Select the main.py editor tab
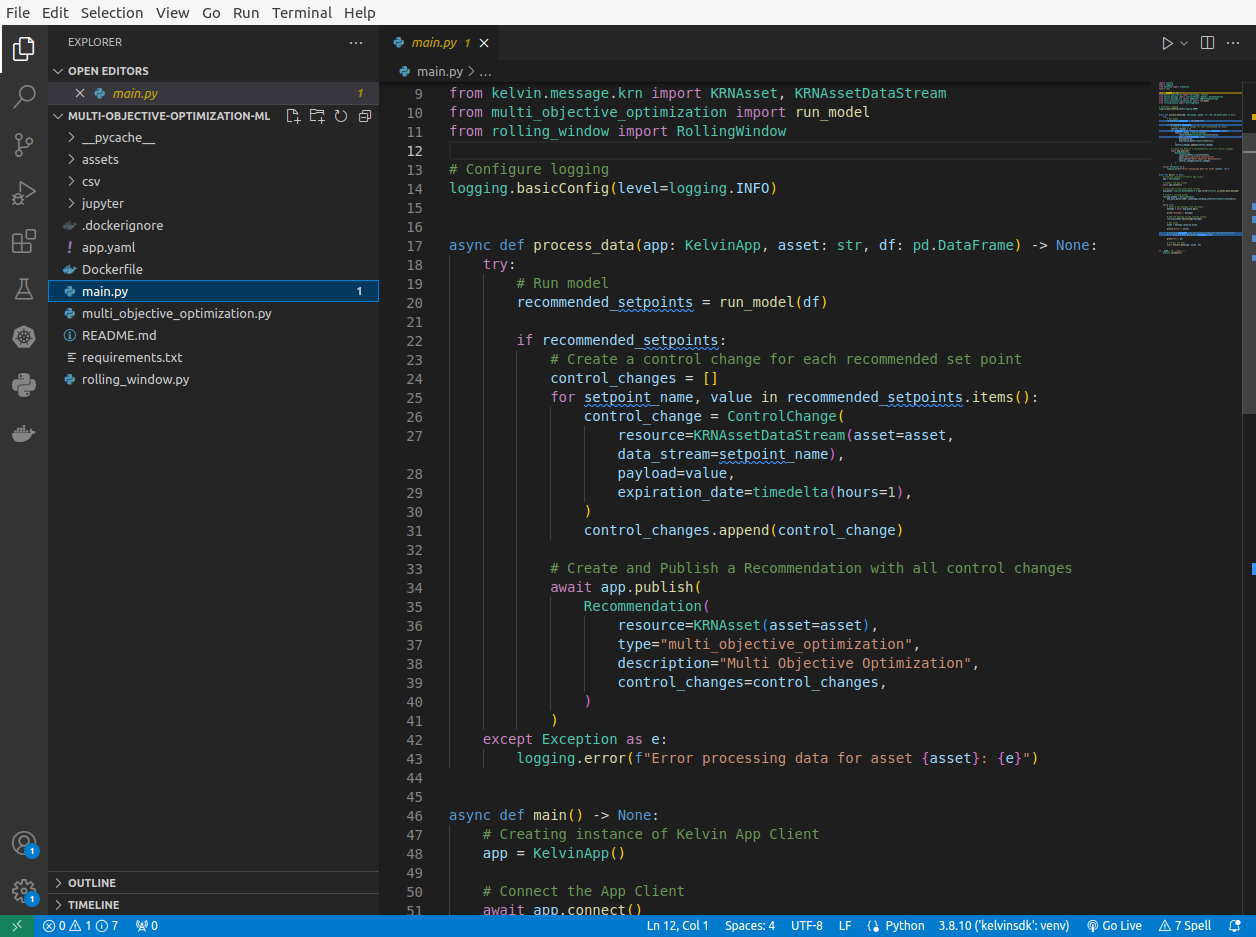Image resolution: width=1256 pixels, height=937 pixels. [x=434, y=43]
